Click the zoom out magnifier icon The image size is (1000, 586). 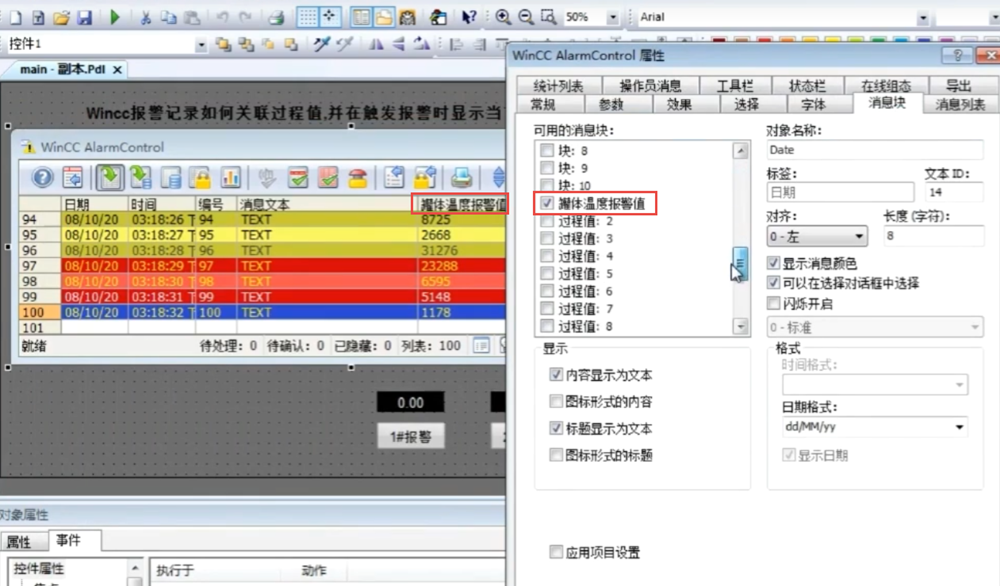pyautogui.click(x=525, y=17)
